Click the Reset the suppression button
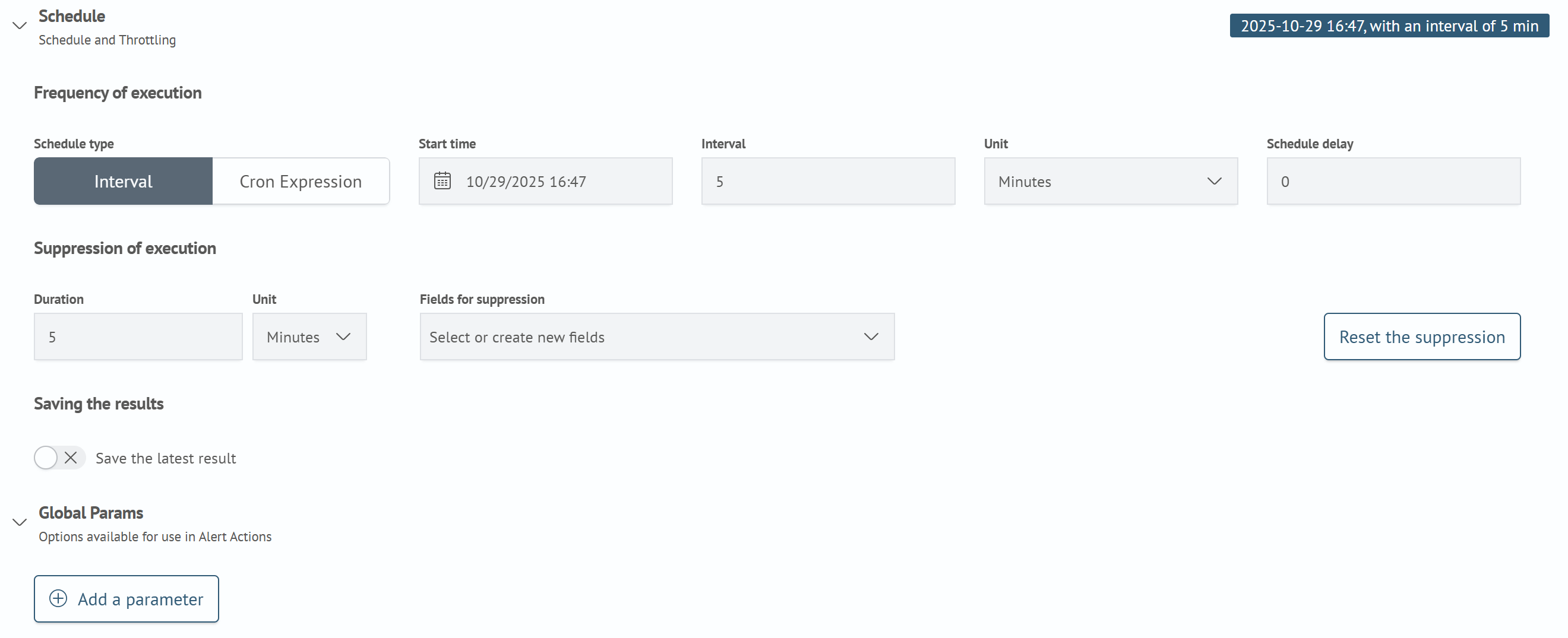Screen dimensions: 1568x638 [1421, 337]
